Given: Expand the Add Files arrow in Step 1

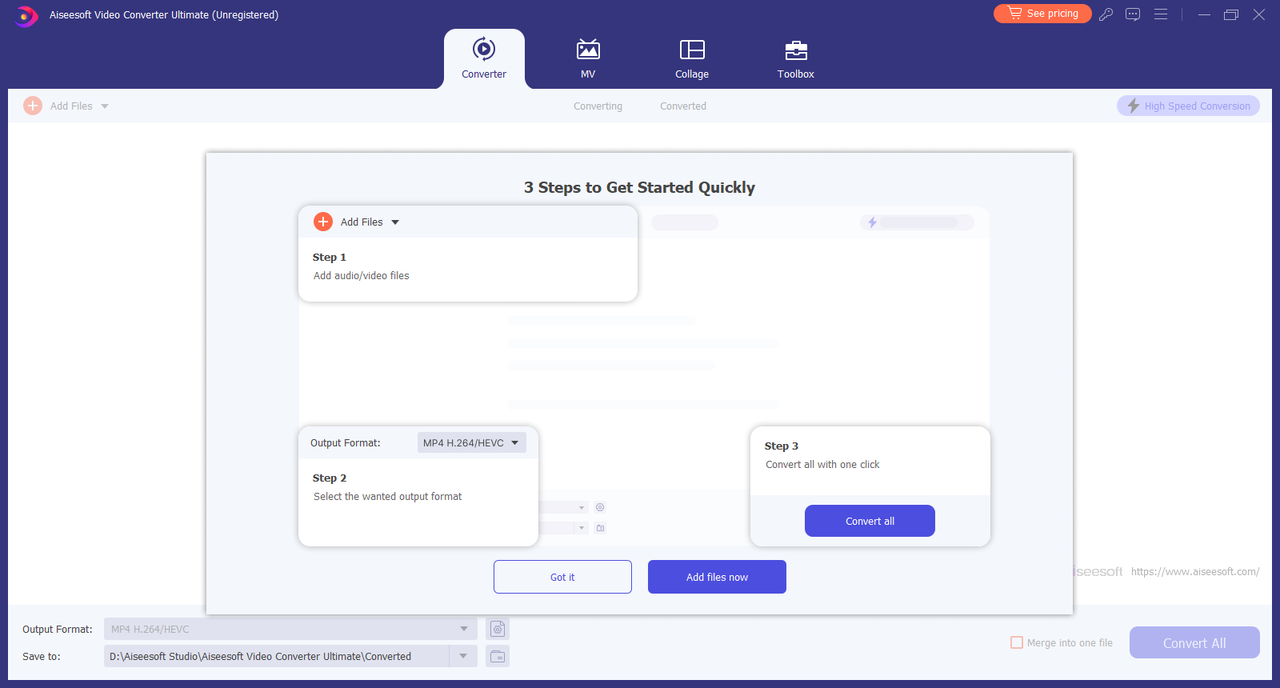Looking at the screenshot, I should pos(395,222).
